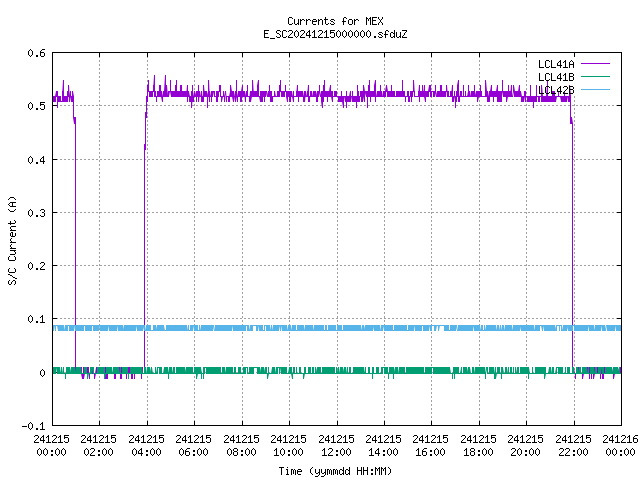
Task: Click the y-axis tick value 0.3
Action: point(36,213)
